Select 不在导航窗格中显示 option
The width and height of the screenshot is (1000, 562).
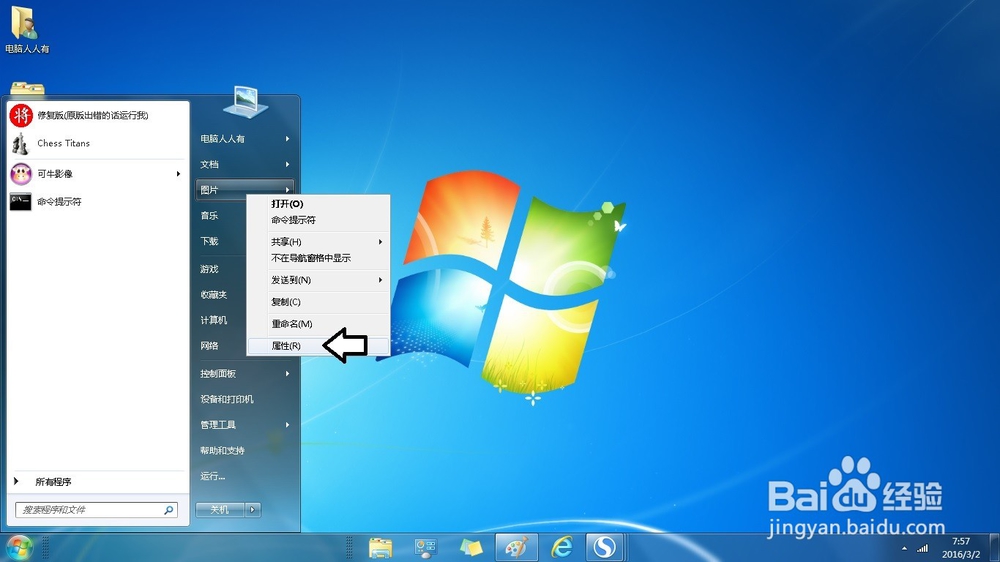point(318,258)
